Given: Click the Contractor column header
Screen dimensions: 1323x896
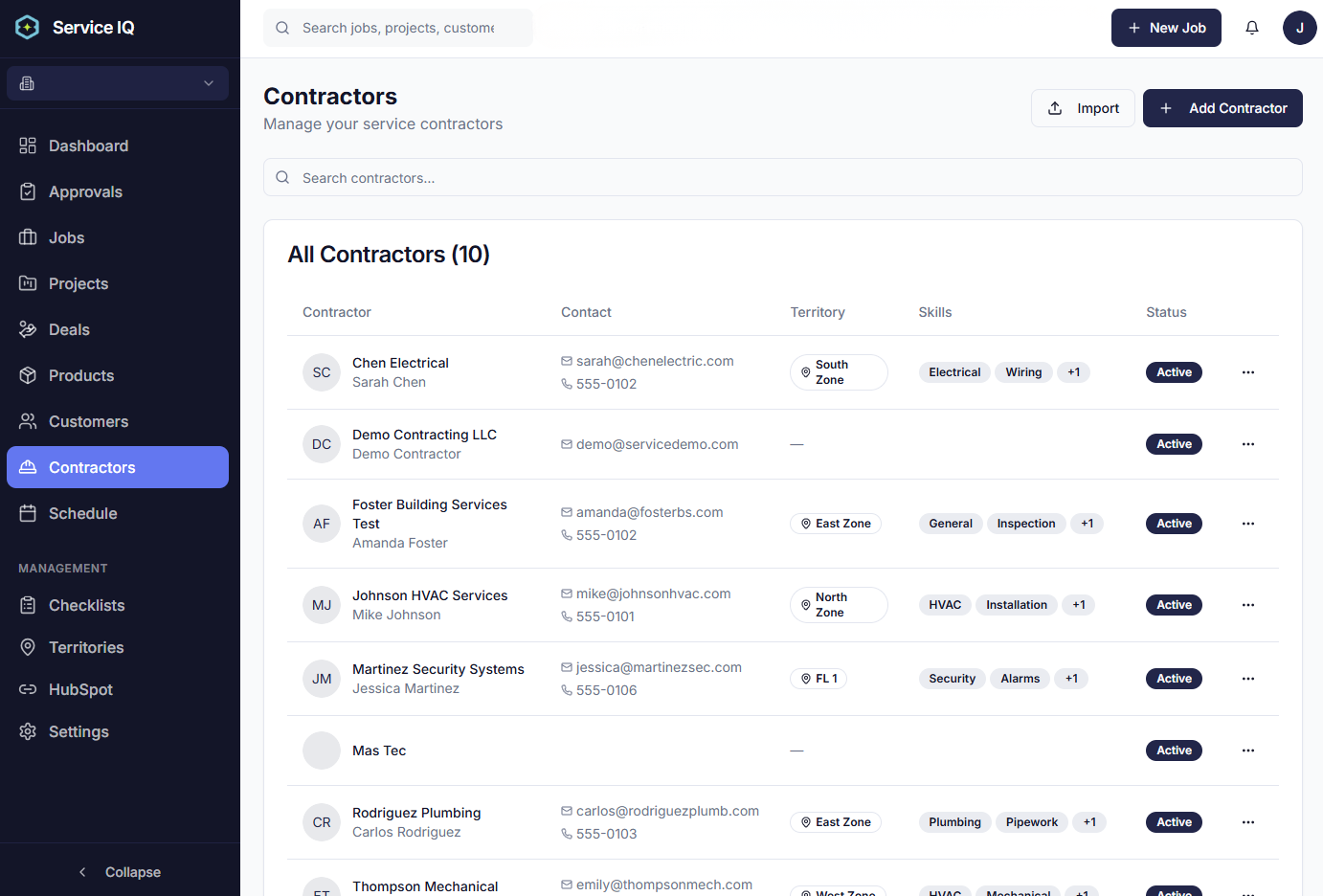Looking at the screenshot, I should coord(337,312).
